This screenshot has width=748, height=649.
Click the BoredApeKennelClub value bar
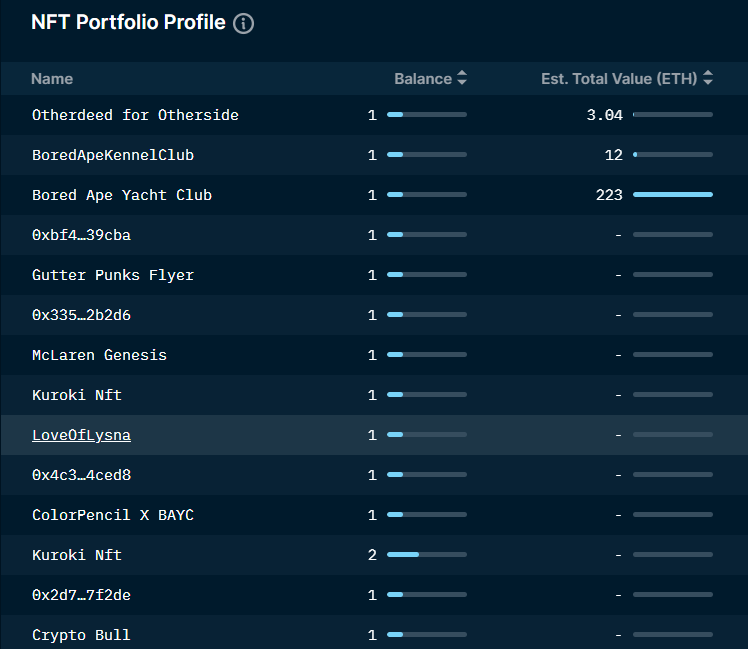point(673,155)
